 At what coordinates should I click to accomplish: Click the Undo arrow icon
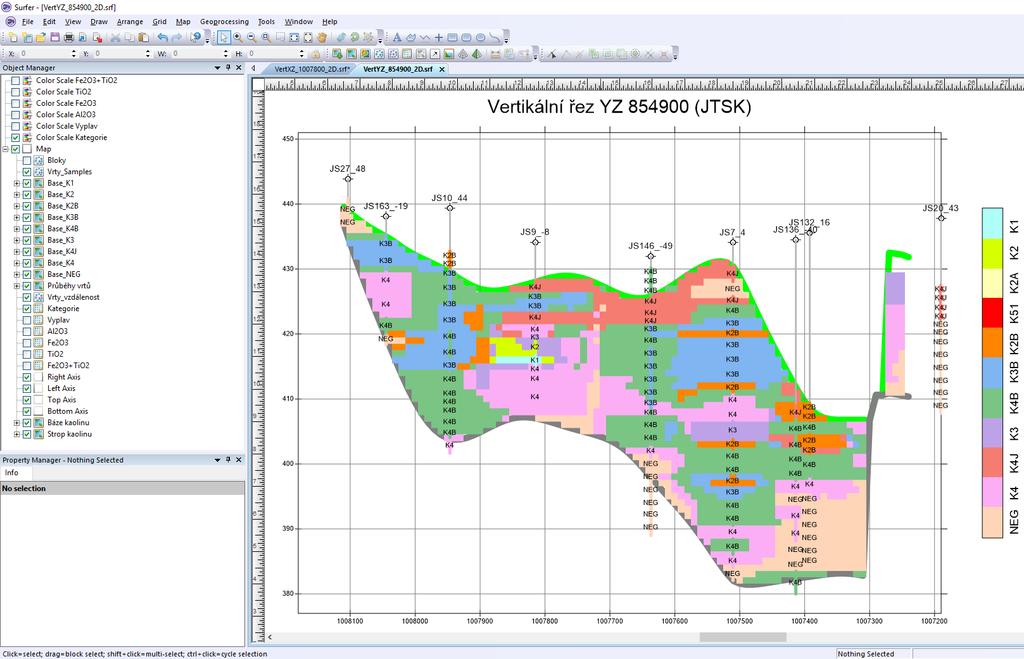point(162,37)
